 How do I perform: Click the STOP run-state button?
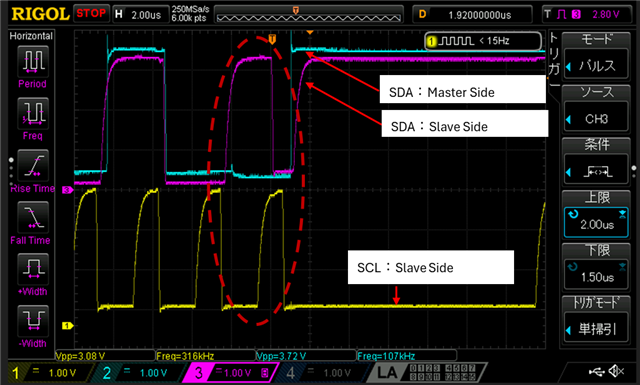tap(91, 13)
